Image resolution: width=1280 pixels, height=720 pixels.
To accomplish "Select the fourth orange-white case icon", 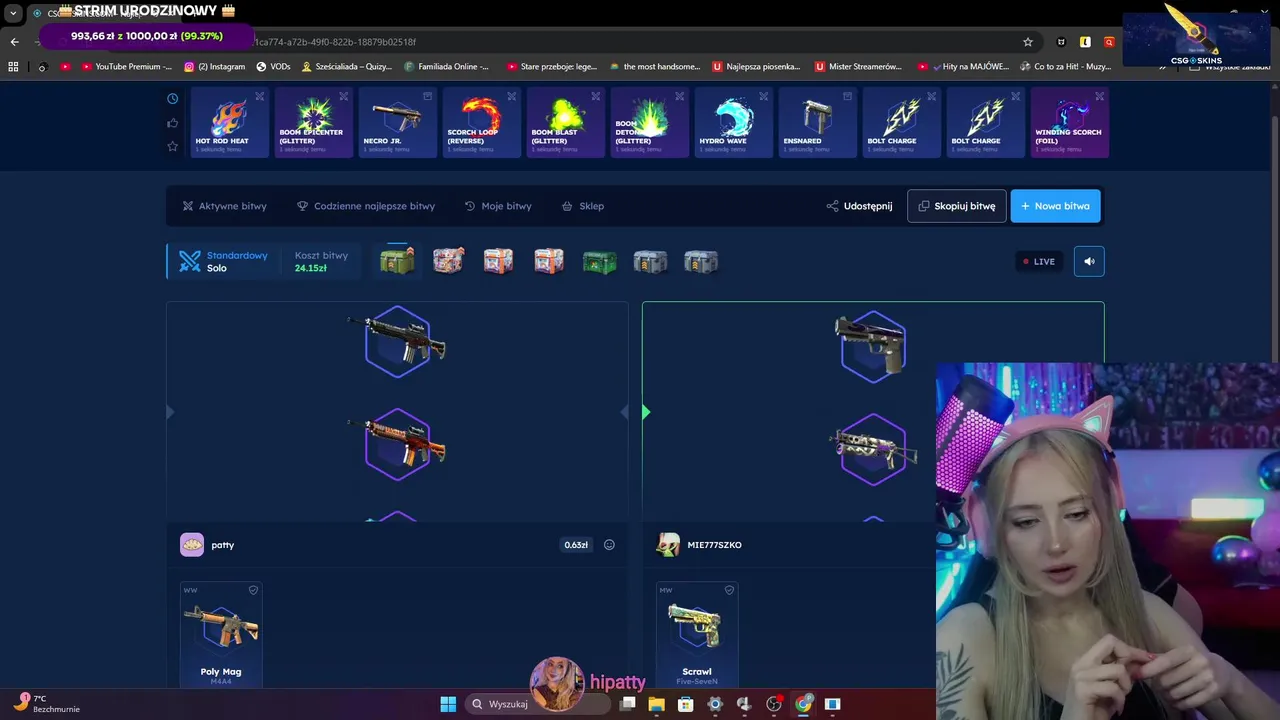I will [549, 261].
